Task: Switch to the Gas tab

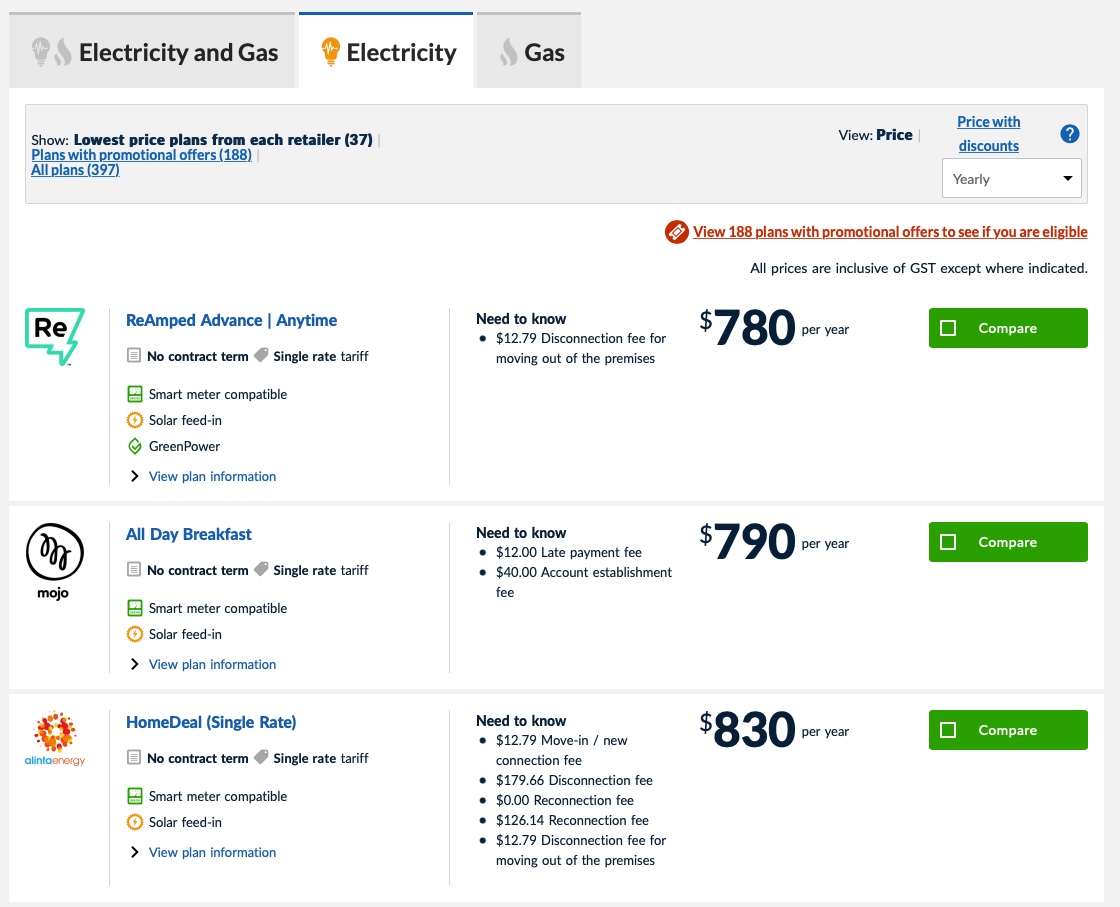Action: point(529,52)
